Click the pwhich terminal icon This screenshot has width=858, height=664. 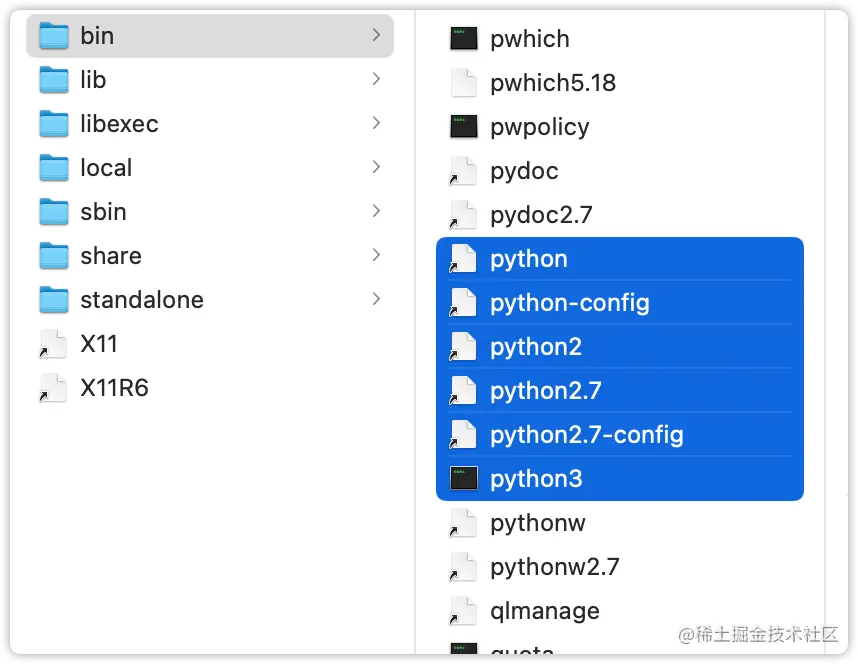pos(463,38)
